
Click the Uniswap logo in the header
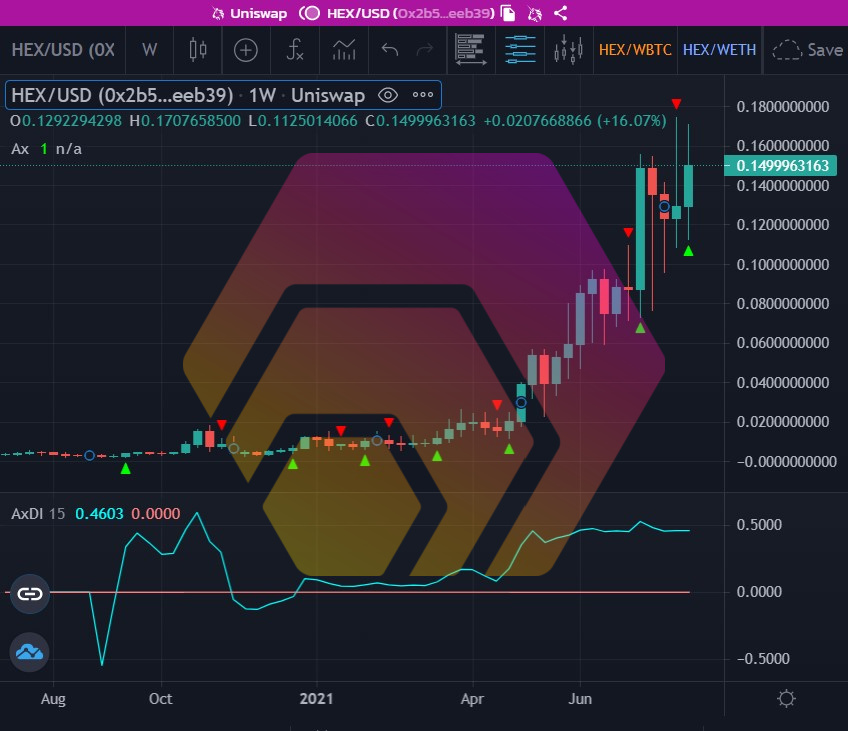tap(217, 14)
